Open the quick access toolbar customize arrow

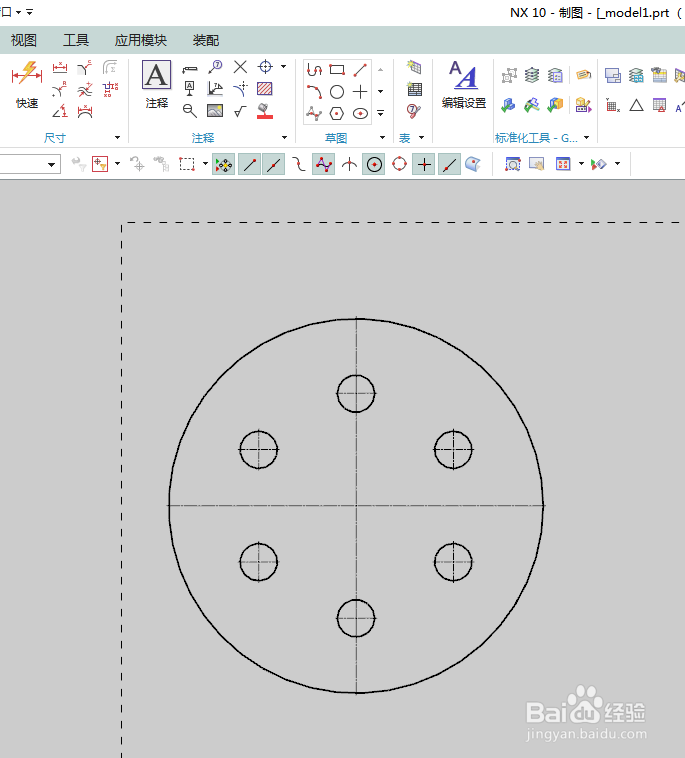[29, 12]
